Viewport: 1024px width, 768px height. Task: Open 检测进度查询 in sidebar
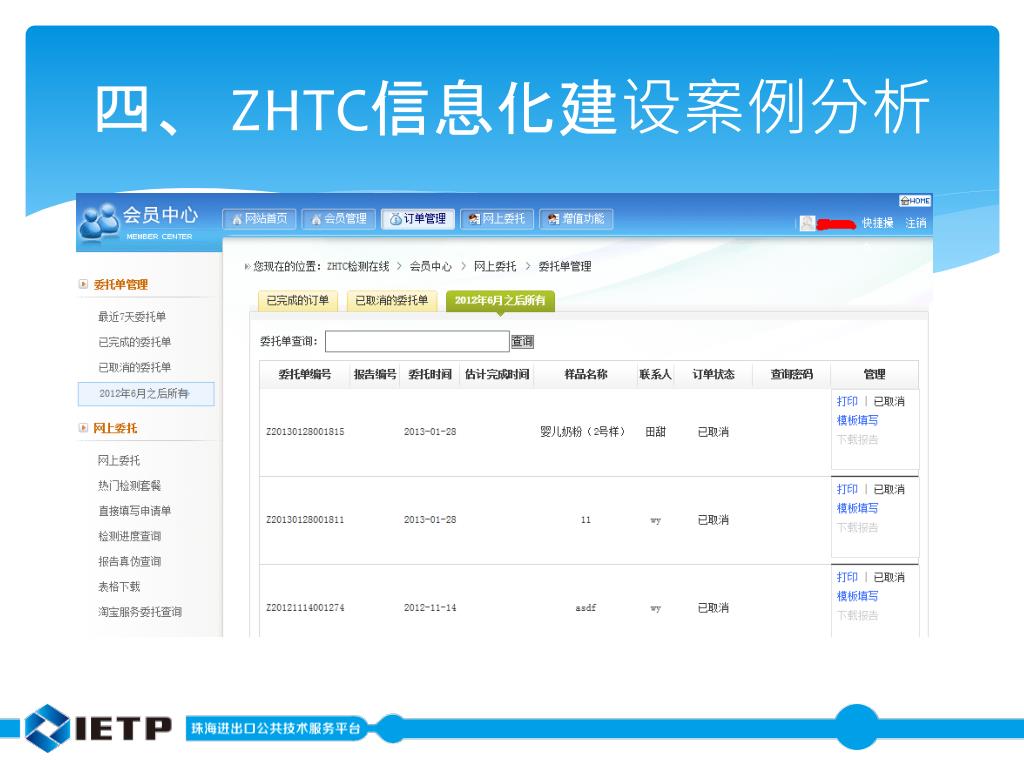tap(129, 536)
